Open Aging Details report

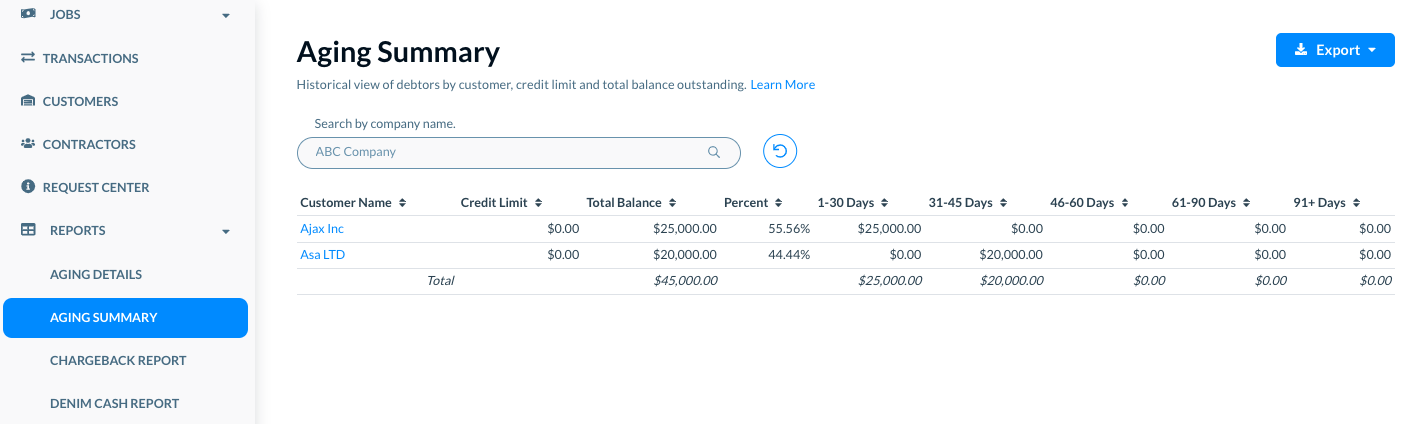click(x=96, y=274)
